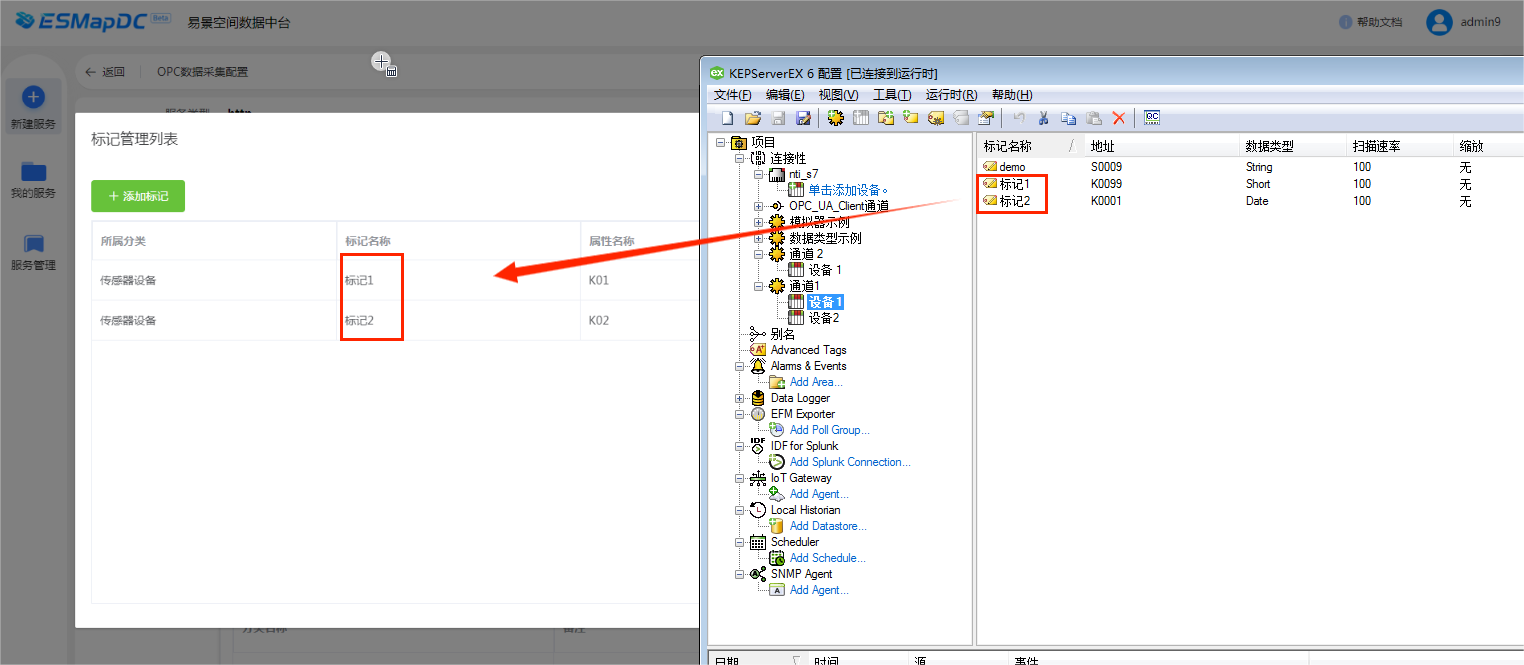Click the ESMapDC logo
Screen dimensions: 1524x665
point(93,21)
